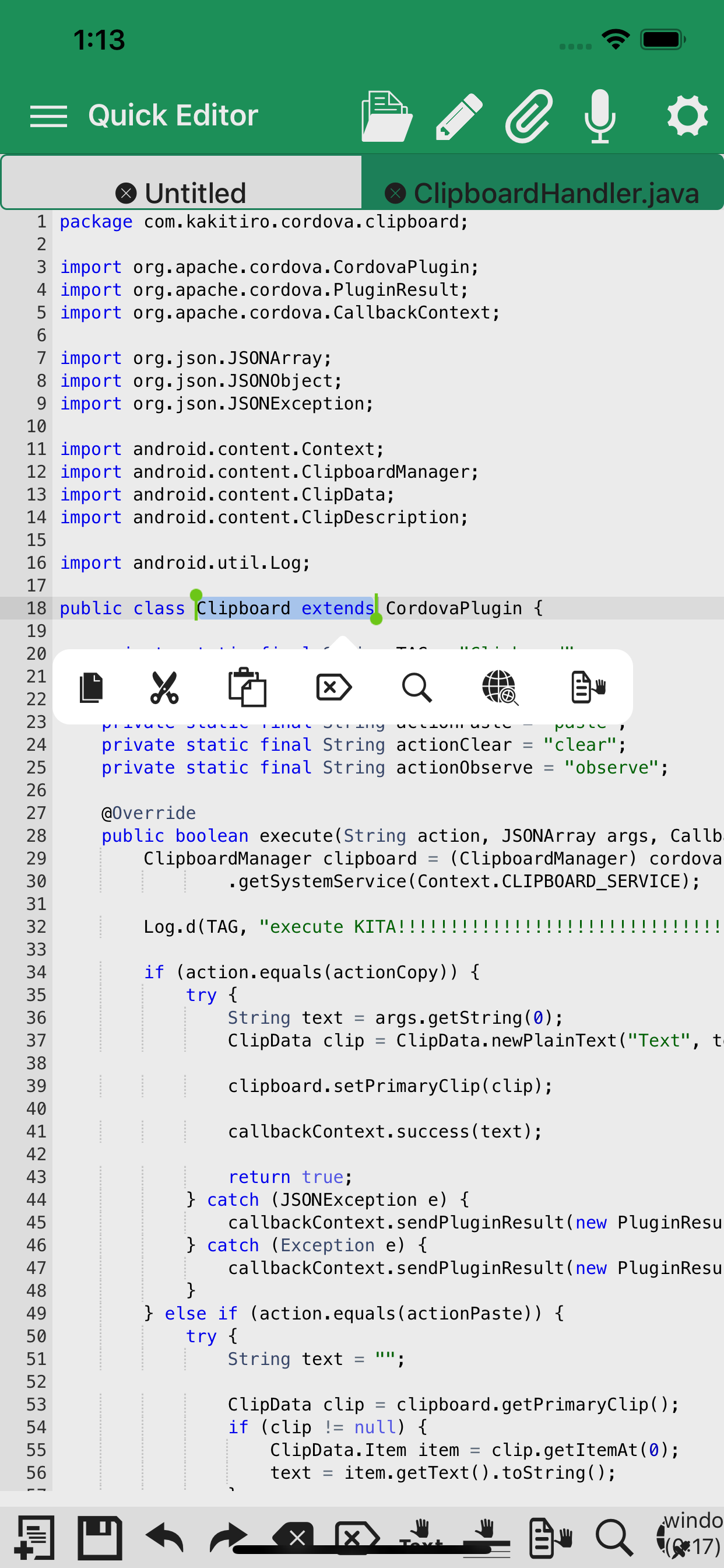The image size is (724, 1568).
Task: Tap the select-text hand icon
Action: coord(421,1537)
